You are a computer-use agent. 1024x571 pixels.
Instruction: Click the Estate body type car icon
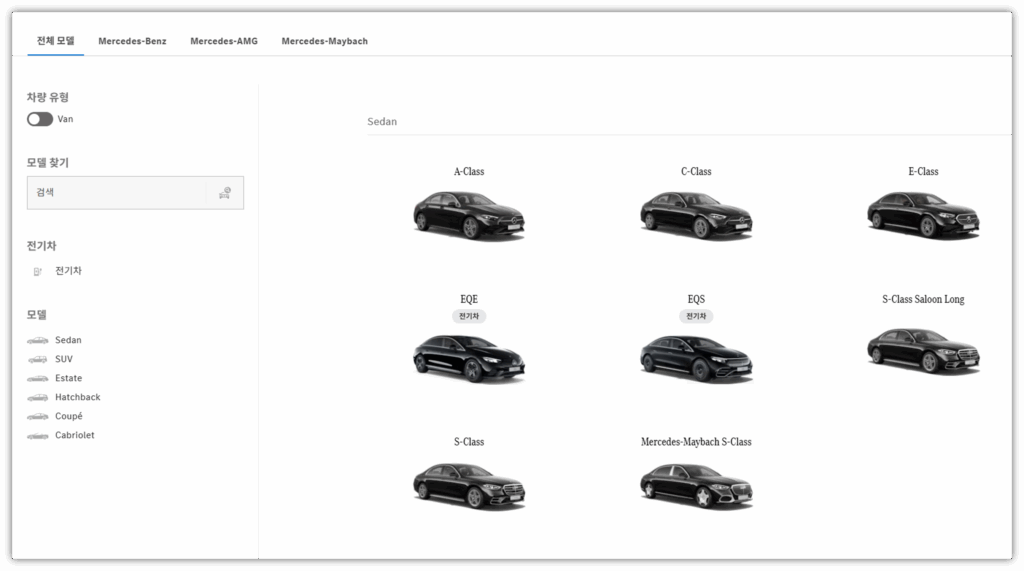tap(37, 379)
